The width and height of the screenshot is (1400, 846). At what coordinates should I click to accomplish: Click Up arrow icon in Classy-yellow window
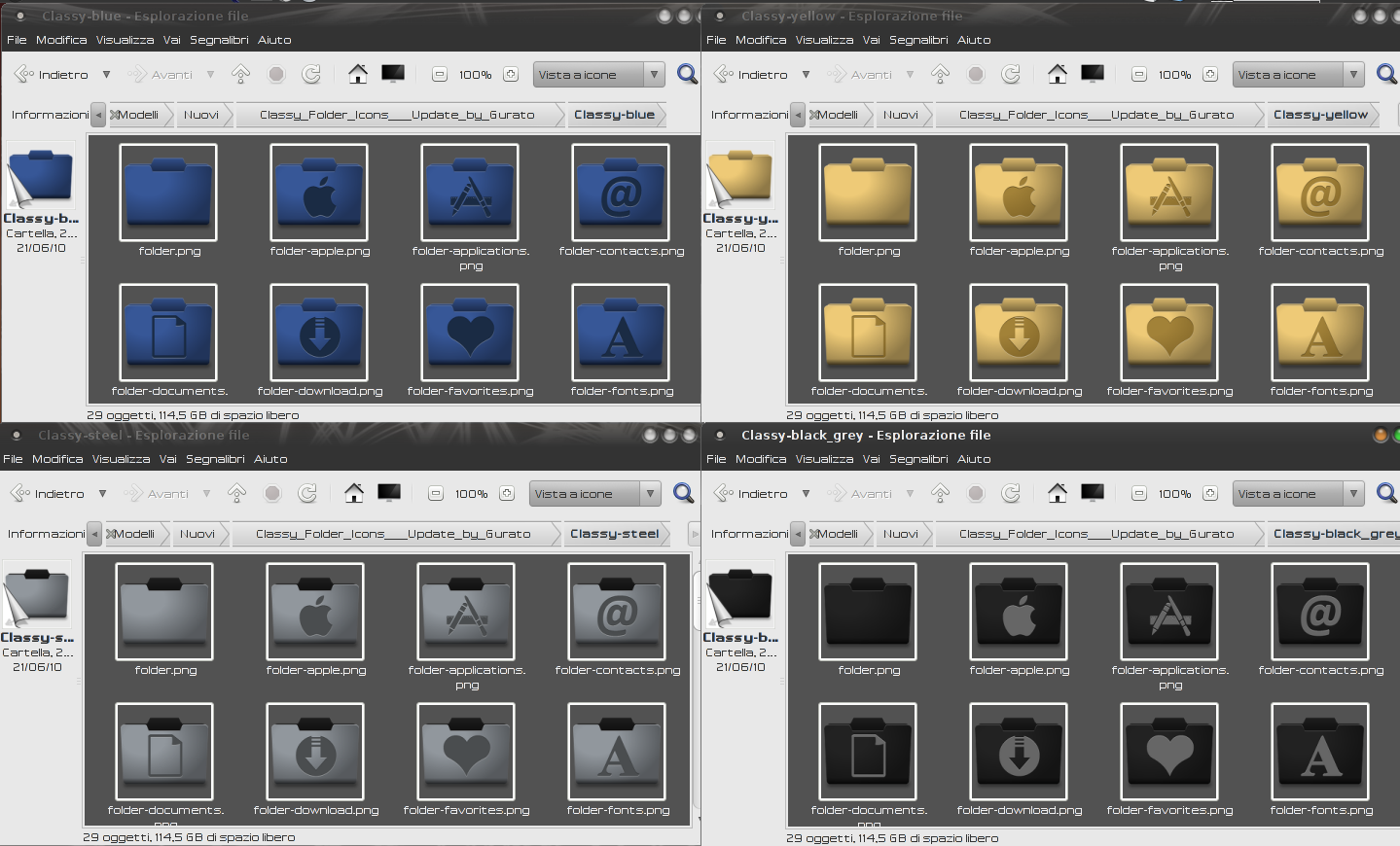point(940,74)
